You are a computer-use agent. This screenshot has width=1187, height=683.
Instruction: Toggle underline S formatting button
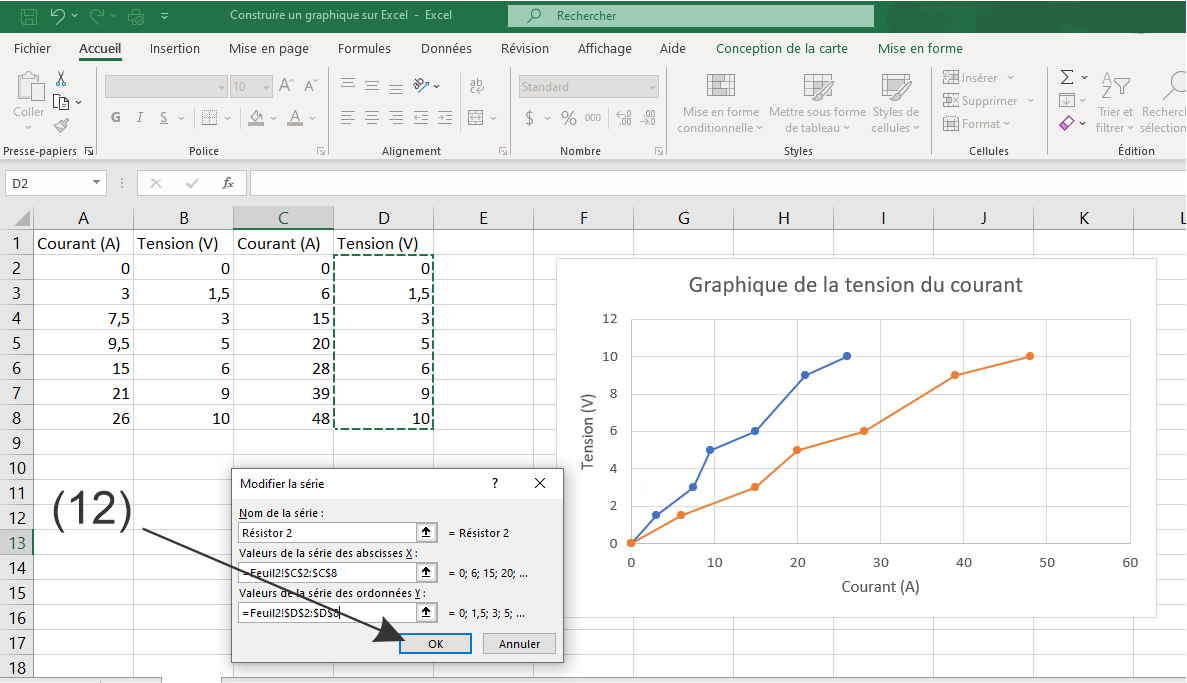[166, 118]
